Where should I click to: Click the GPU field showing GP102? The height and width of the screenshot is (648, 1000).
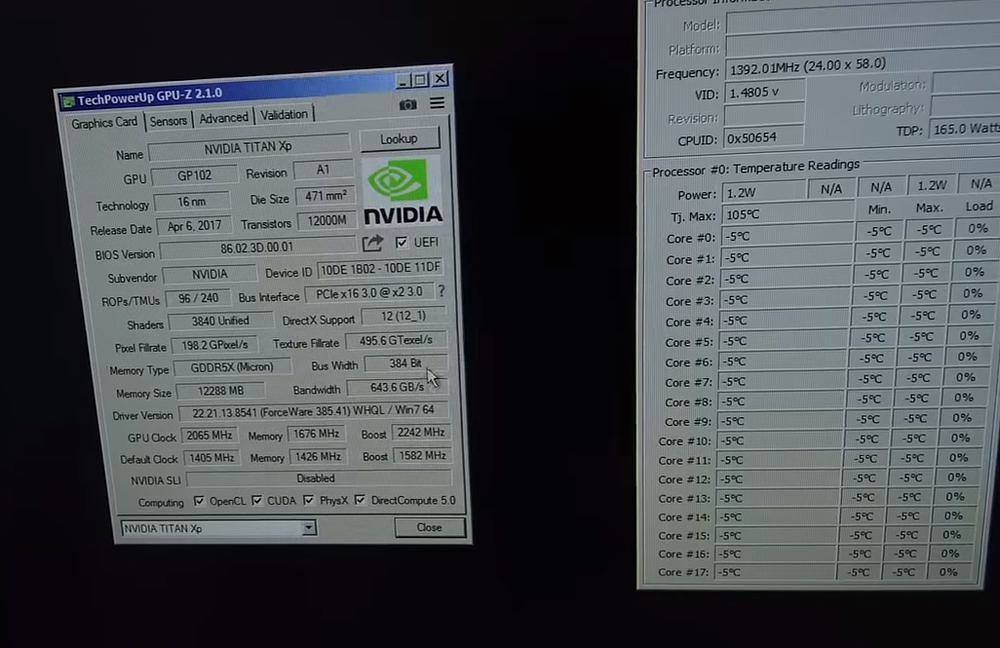(195, 175)
